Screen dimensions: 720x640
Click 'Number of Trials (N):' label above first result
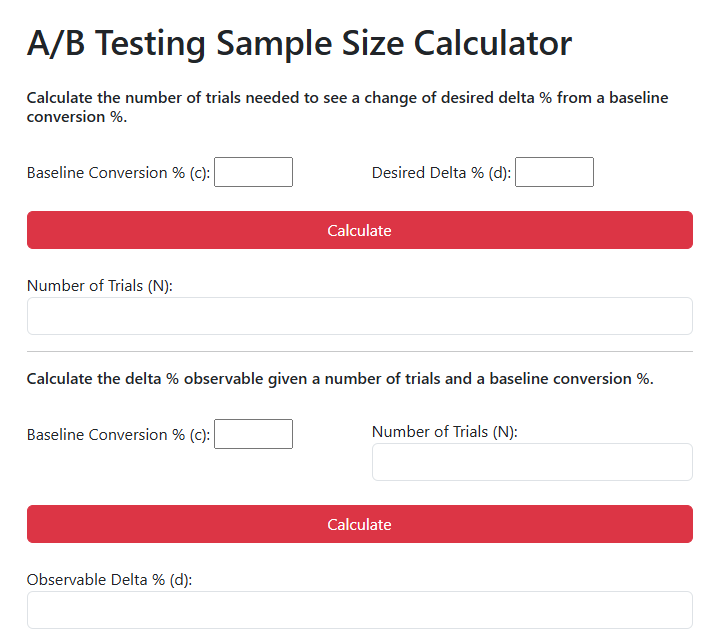tap(100, 286)
